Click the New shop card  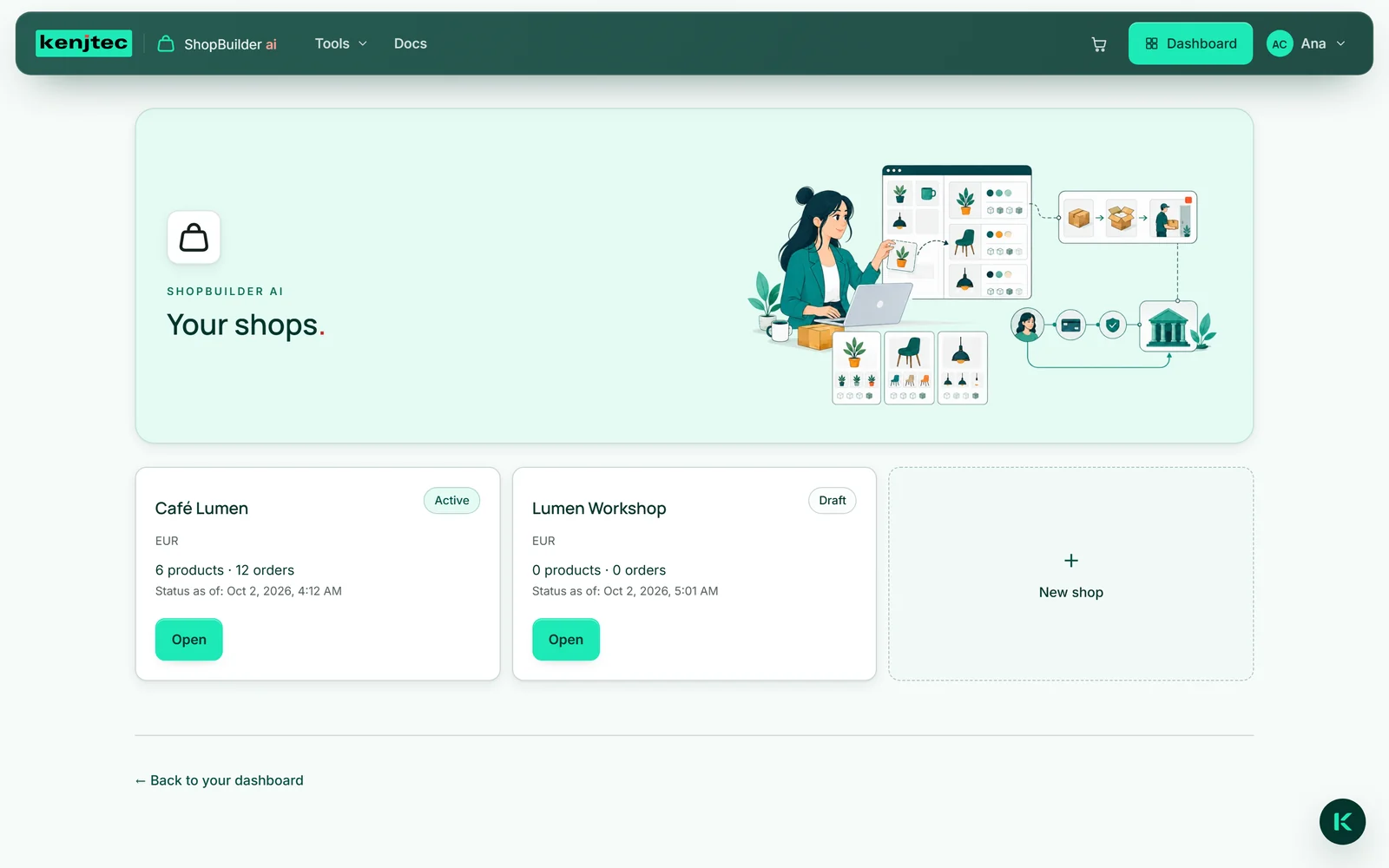(1071, 574)
